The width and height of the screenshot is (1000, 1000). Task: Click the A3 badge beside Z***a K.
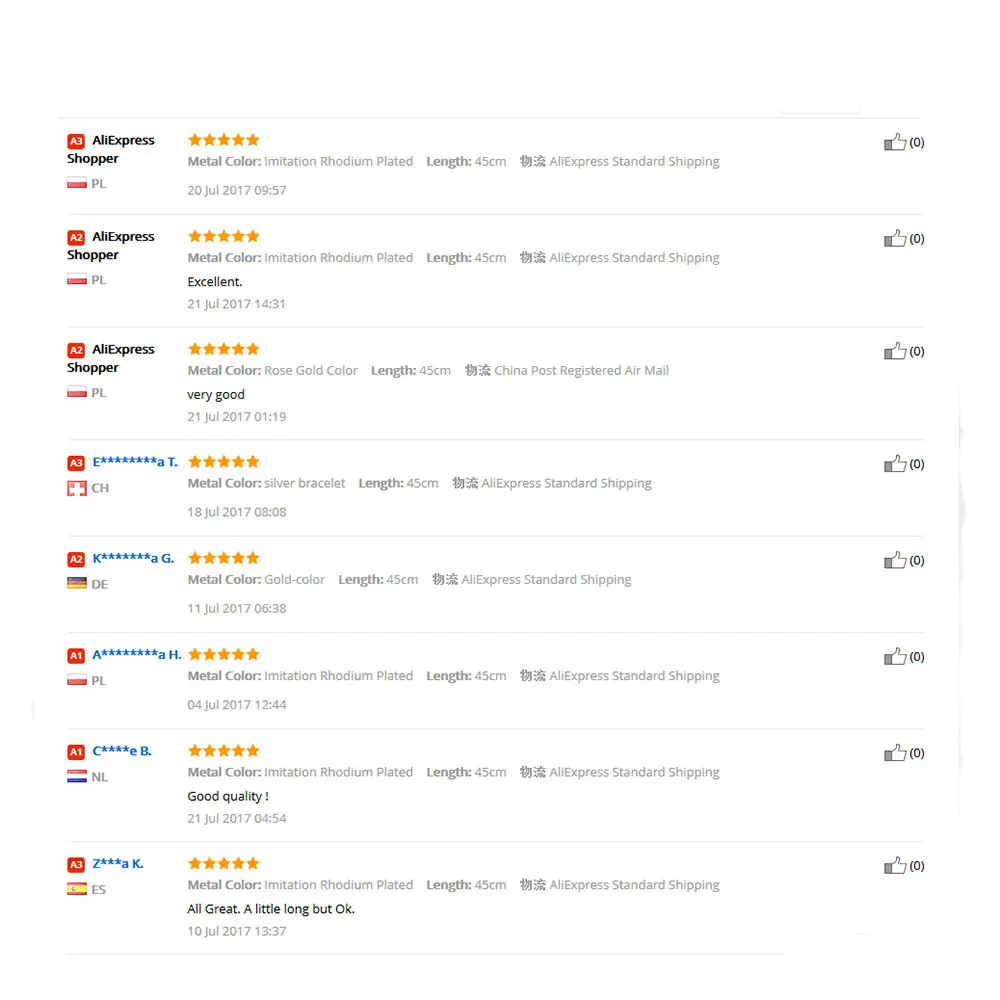coord(76,865)
